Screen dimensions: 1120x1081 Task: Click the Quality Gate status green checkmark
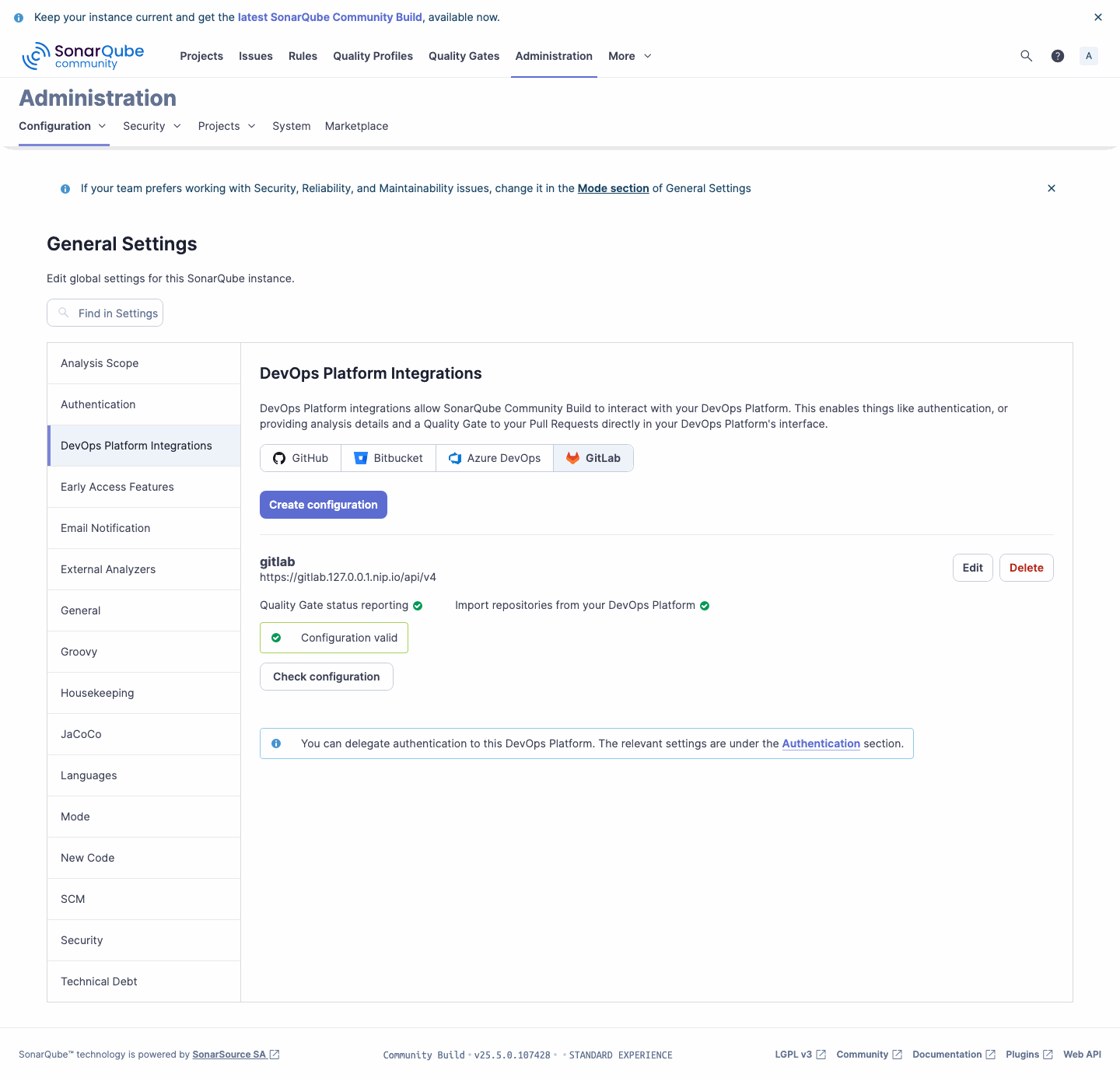(x=418, y=606)
